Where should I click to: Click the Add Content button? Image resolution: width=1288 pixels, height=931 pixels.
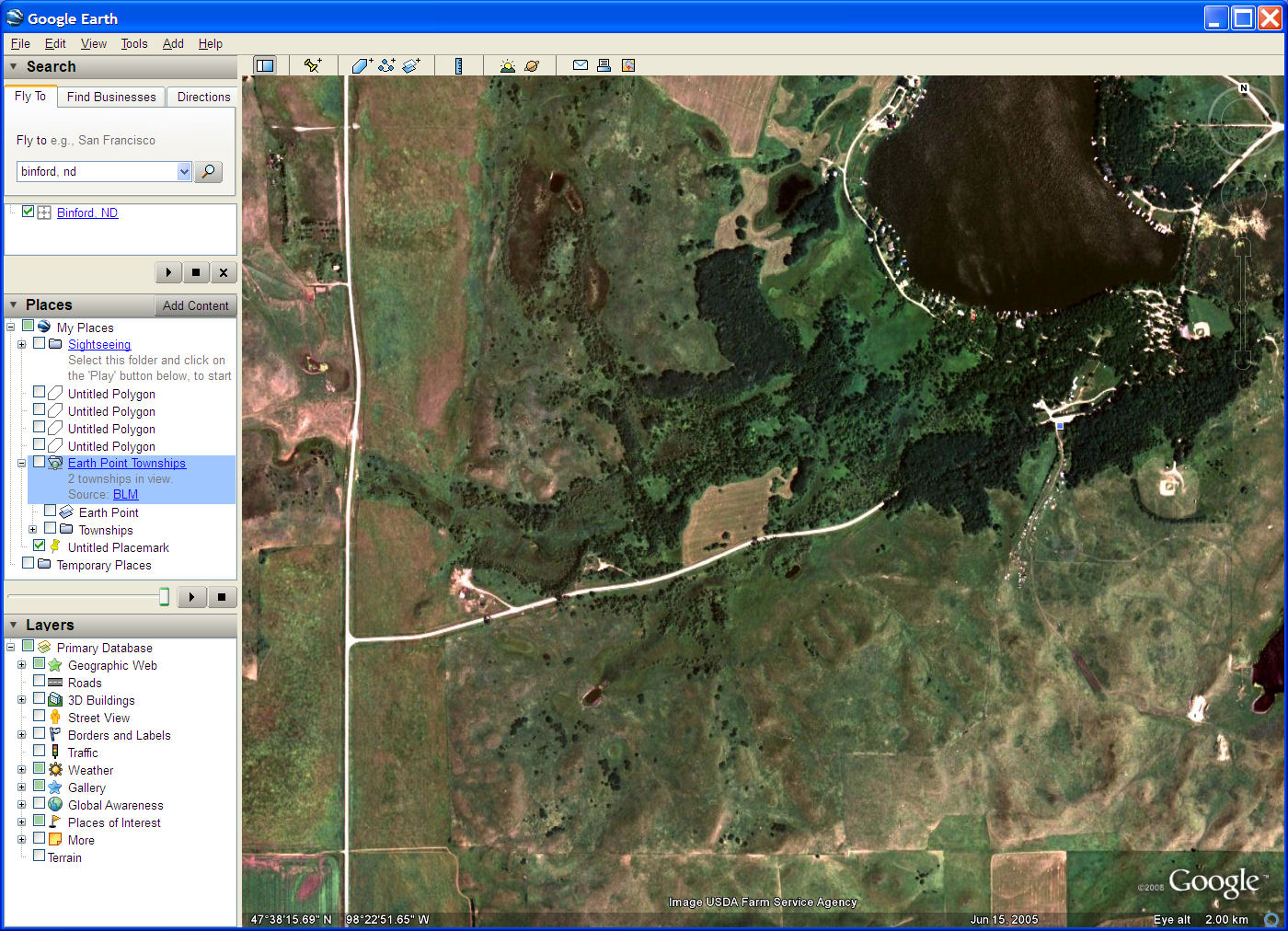click(x=195, y=305)
